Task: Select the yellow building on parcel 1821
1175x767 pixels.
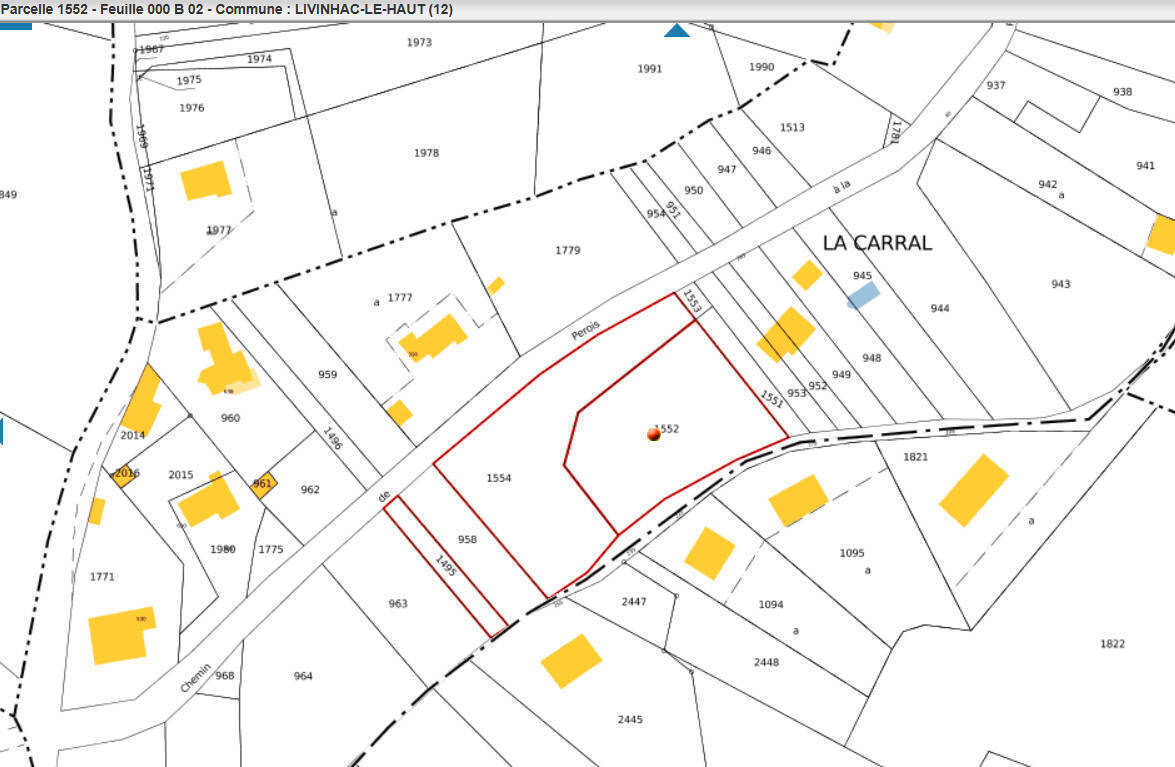Action: [973, 490]
